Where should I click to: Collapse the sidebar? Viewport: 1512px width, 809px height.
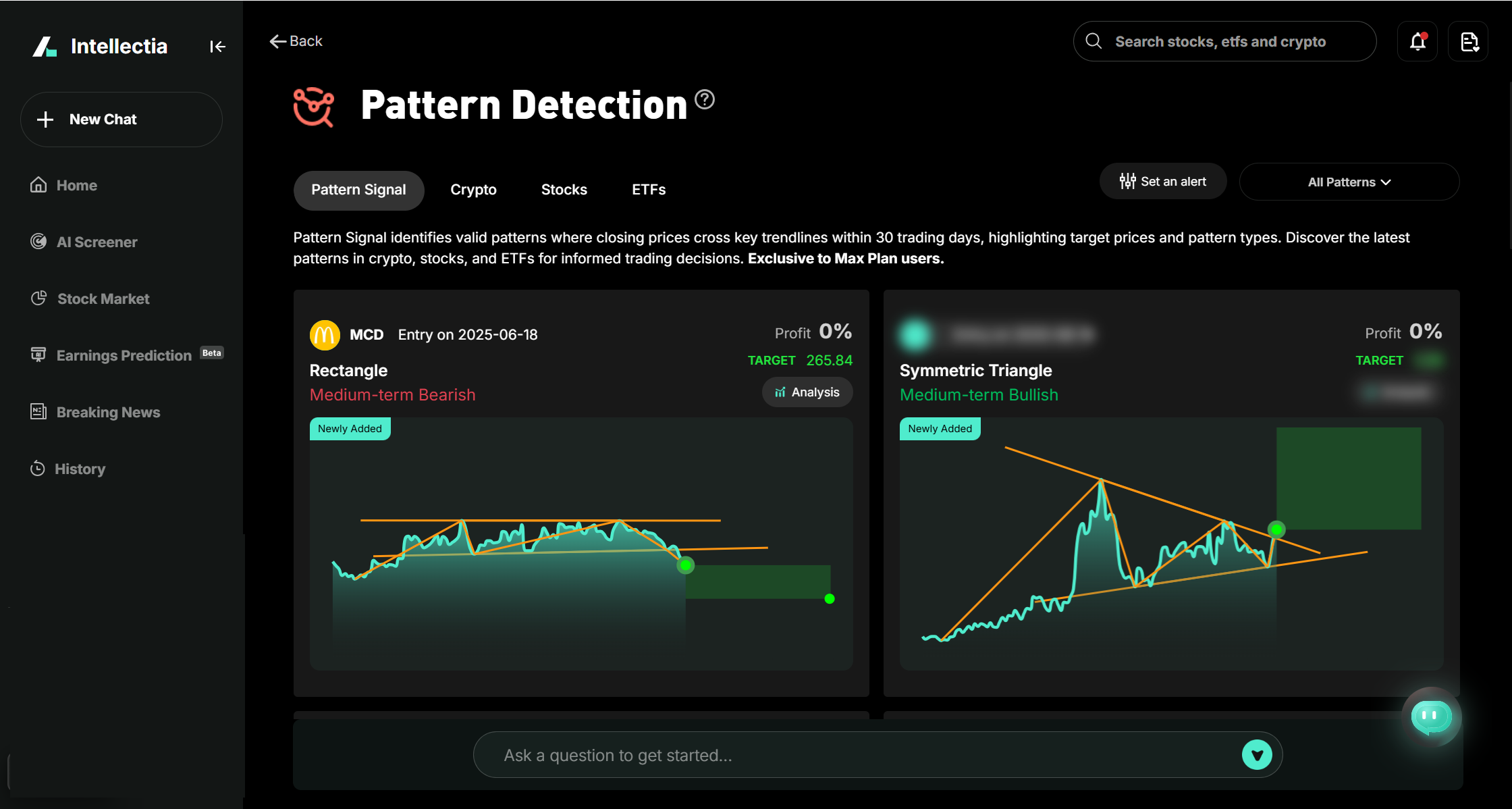coord(217,46)
